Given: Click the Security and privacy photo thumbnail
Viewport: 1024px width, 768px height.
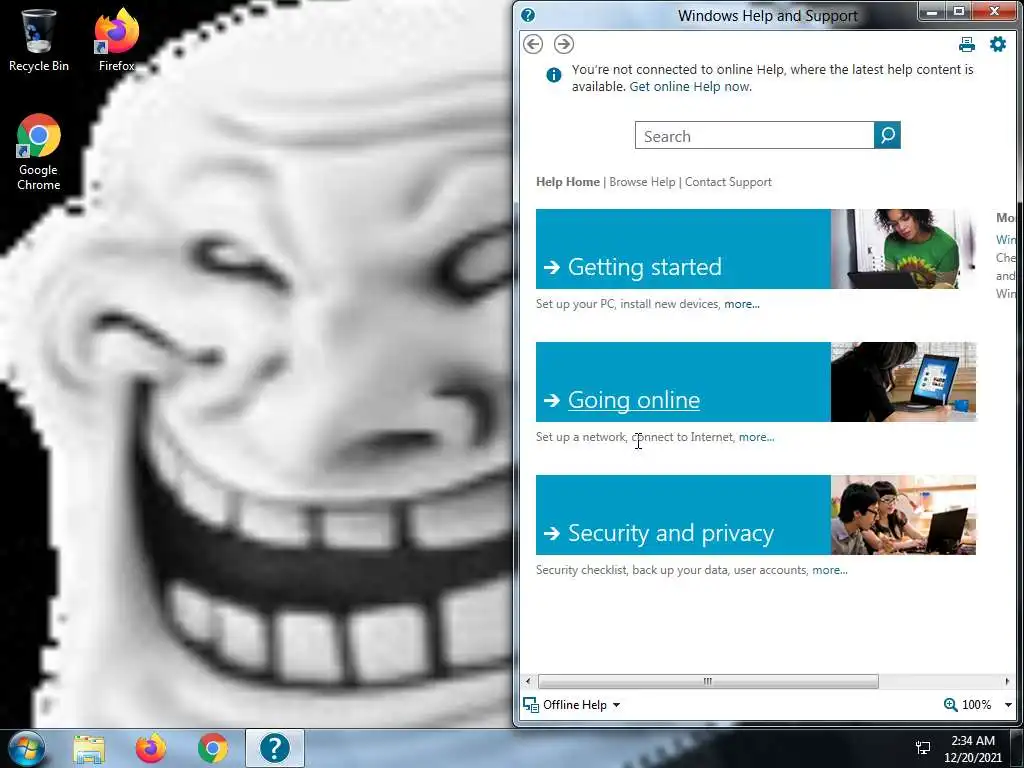Looking at the screenshot, I should point(903,515).
